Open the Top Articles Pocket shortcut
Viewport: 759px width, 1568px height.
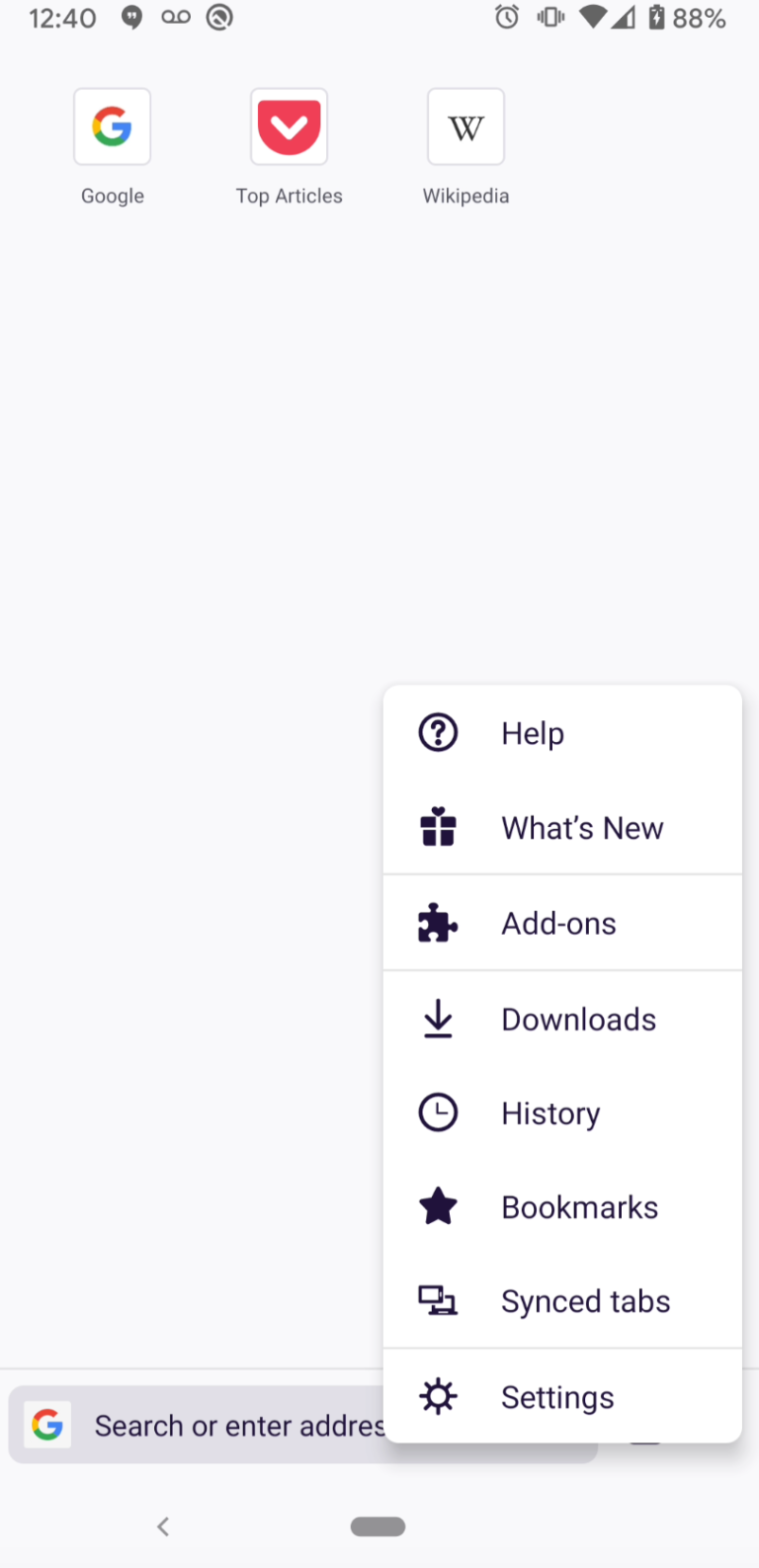289,126
